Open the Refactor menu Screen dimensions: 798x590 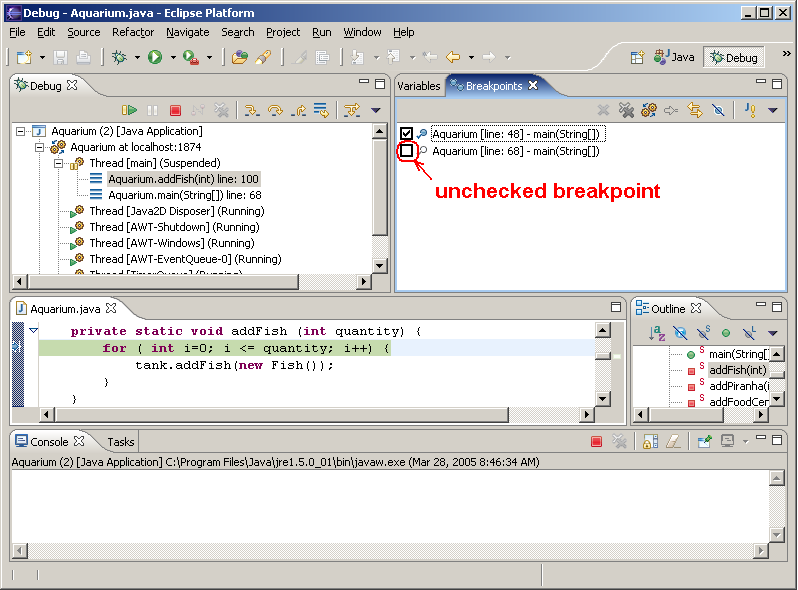pos(133,32)
